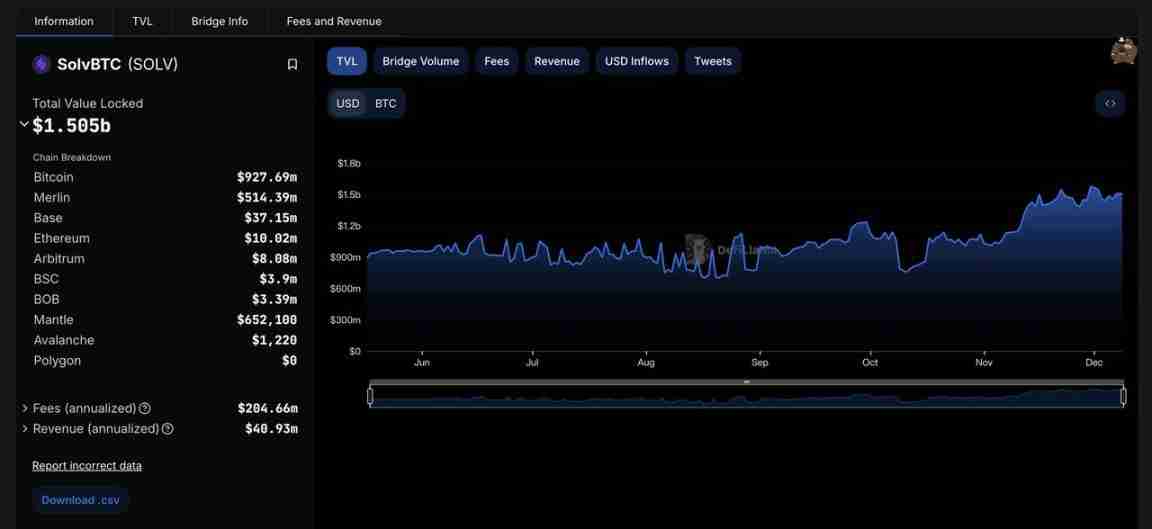Click the avatar icon at top right

tap(1123, 51)
